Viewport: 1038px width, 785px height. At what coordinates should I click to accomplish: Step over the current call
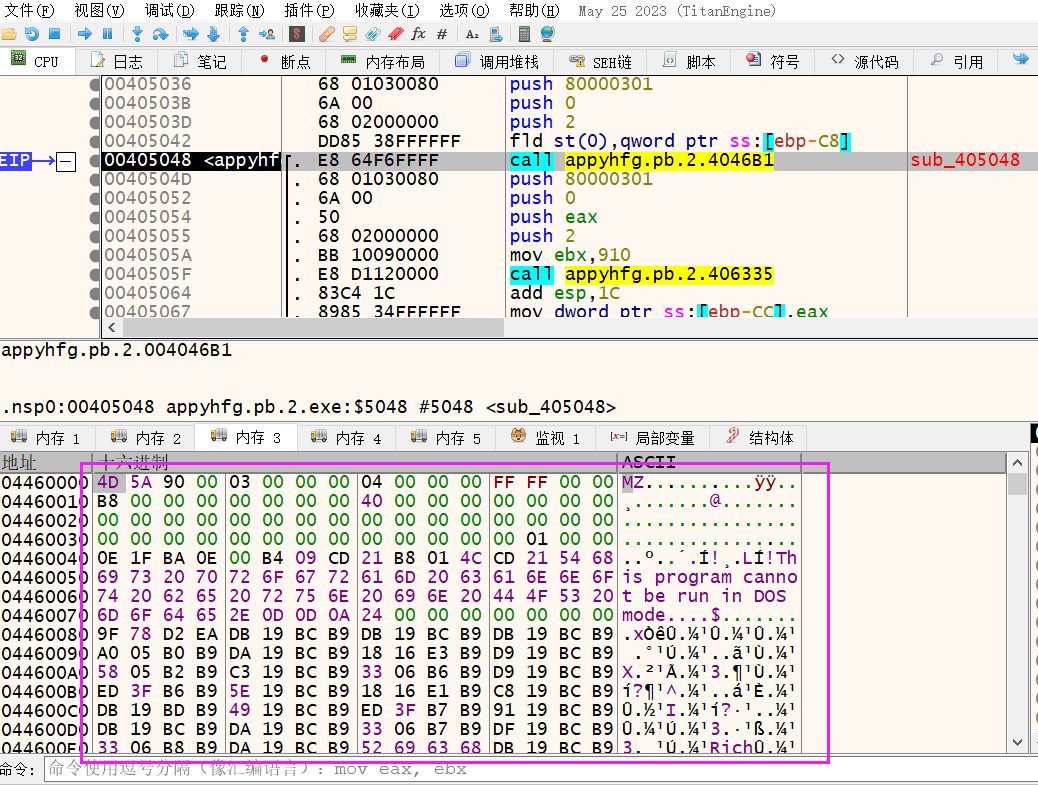pos(160,34)
